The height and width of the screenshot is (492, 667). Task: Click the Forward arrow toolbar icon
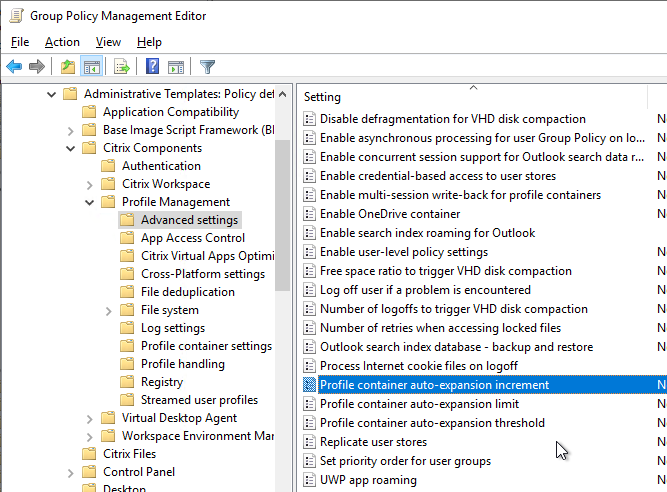click(x=37, y=67)
